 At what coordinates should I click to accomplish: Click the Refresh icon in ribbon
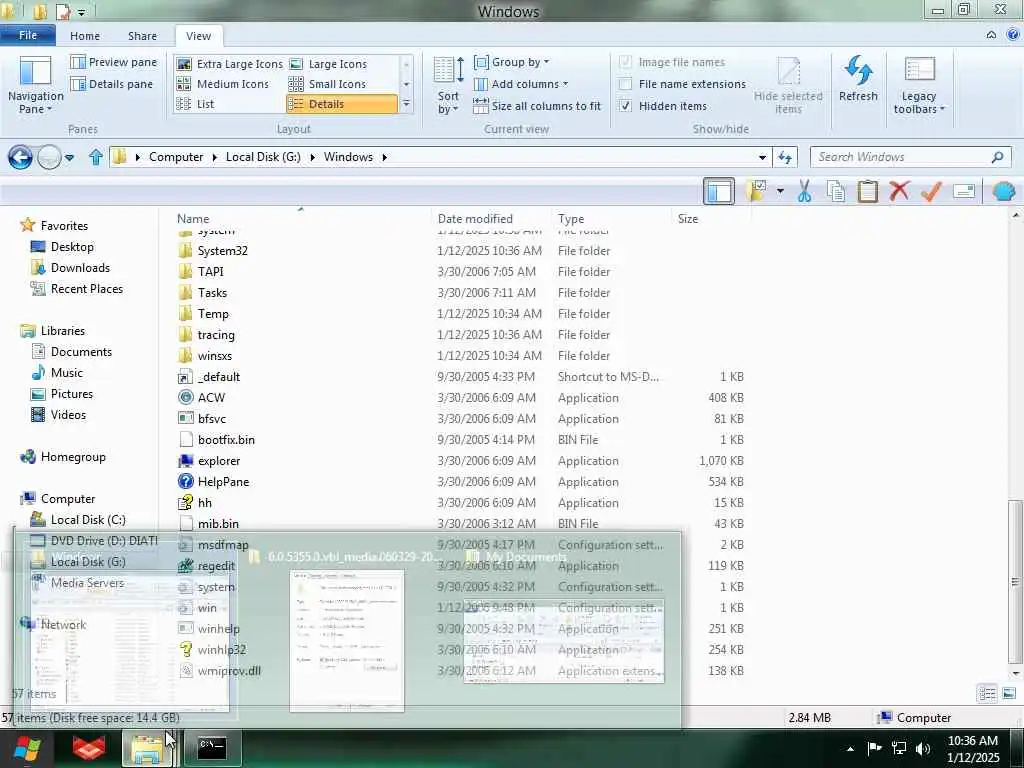pos(858,70)
